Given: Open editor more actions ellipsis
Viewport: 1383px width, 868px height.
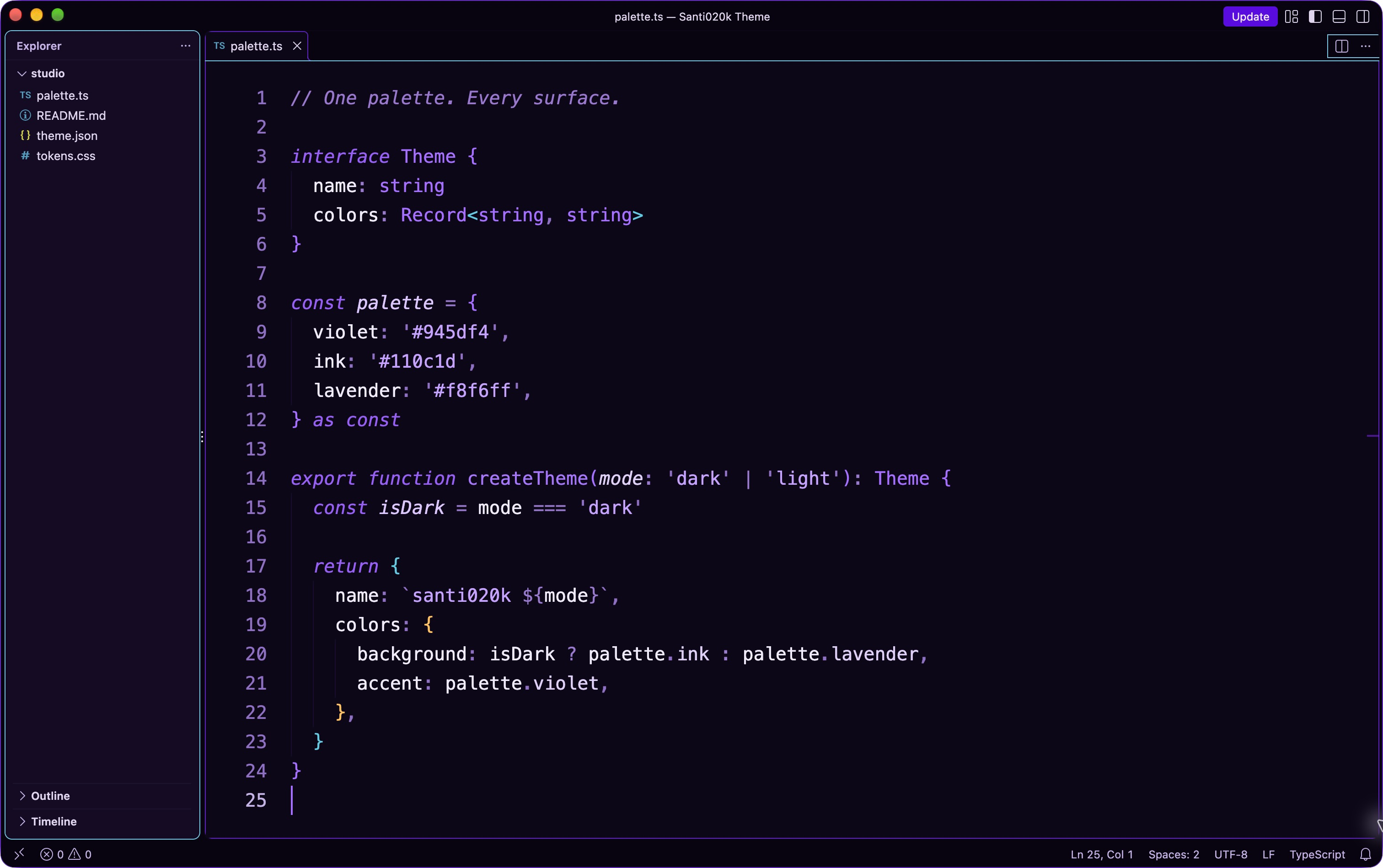Looking at the screenshot, I should tap(1365, 46).
